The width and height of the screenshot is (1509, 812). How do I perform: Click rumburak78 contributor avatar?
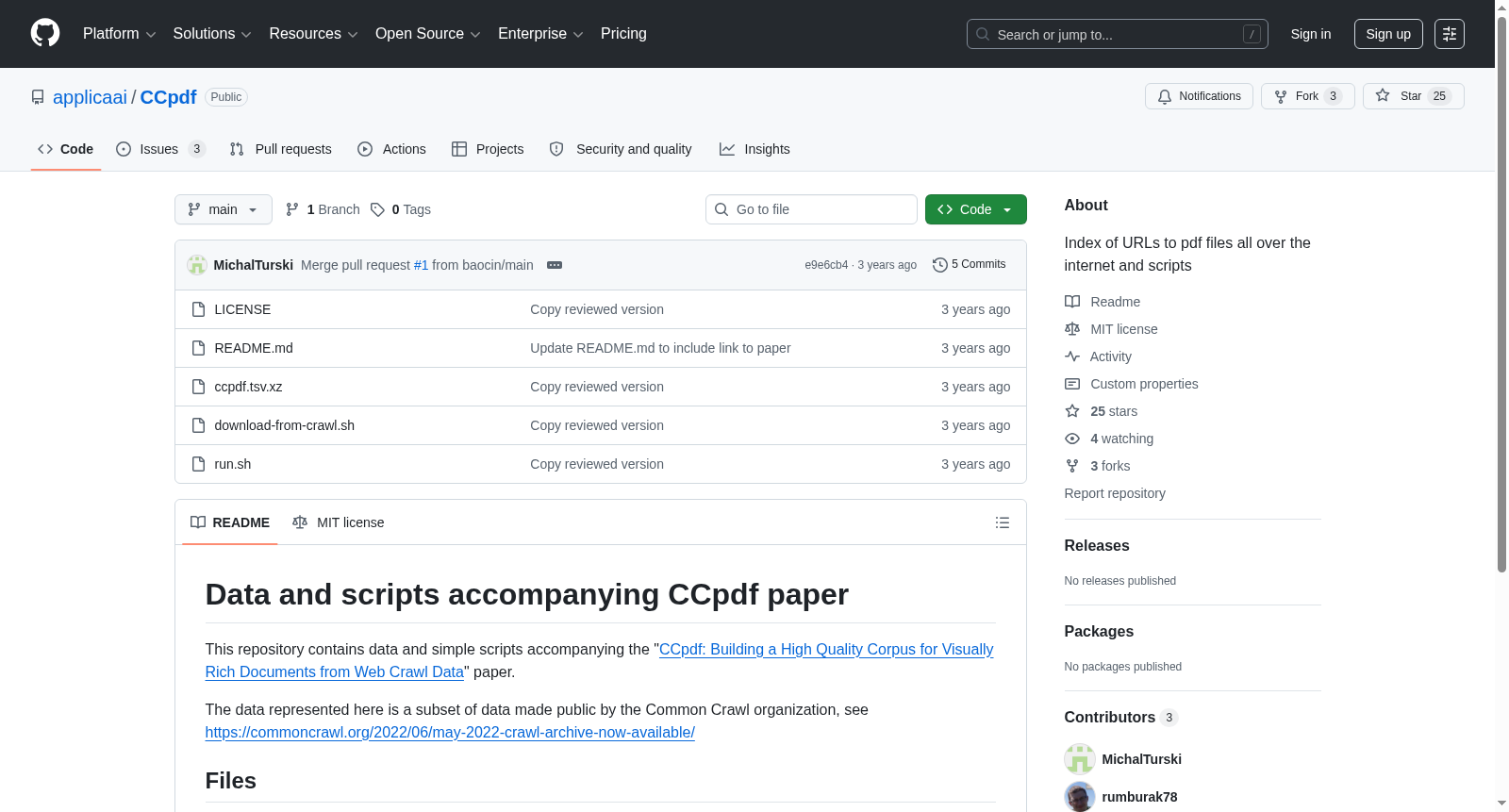pyautogui.click(x=1080, y=797)
